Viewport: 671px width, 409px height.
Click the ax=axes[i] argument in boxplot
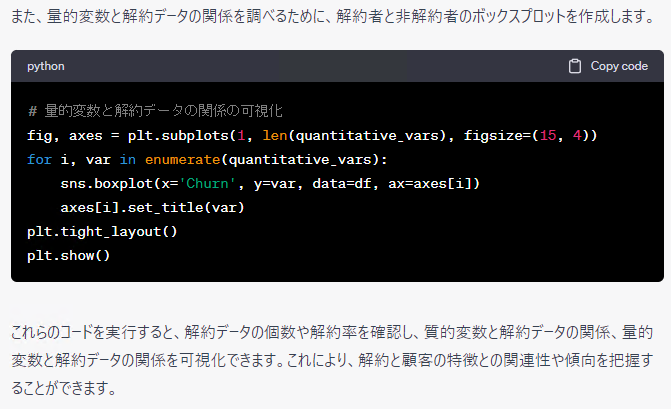424,182
